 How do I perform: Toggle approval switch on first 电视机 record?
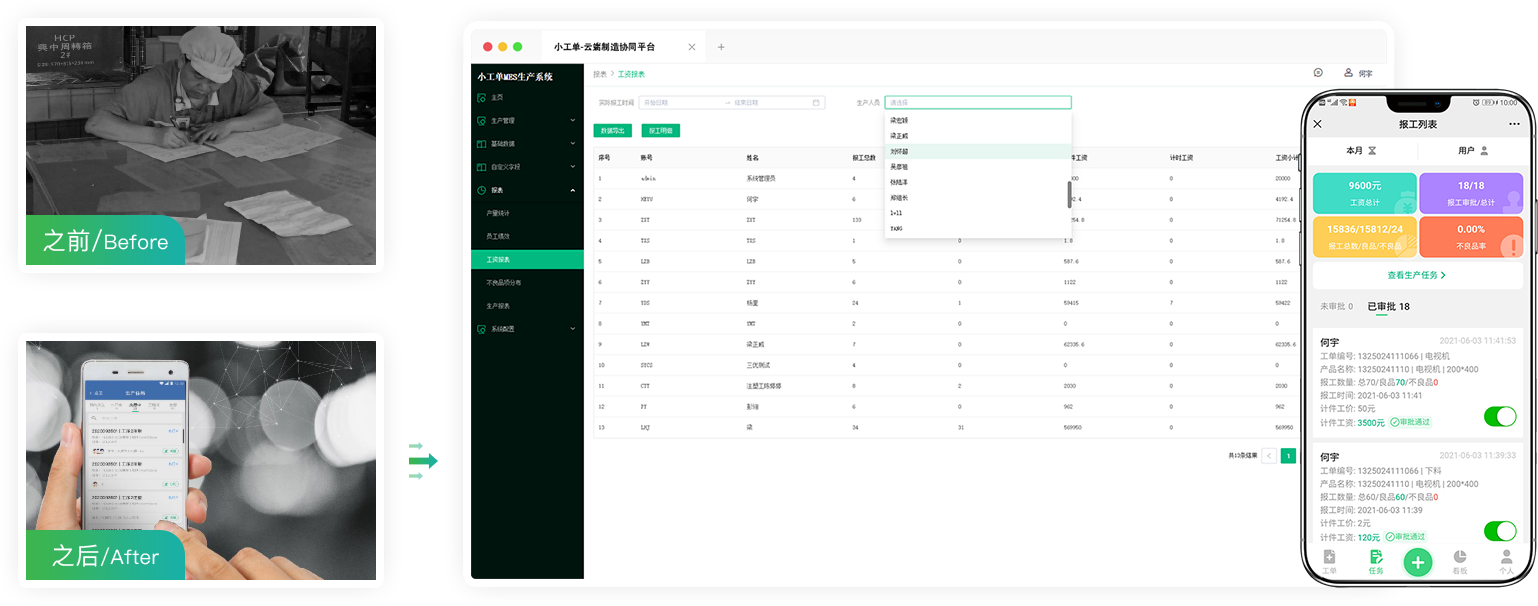tap(1499, 416)
